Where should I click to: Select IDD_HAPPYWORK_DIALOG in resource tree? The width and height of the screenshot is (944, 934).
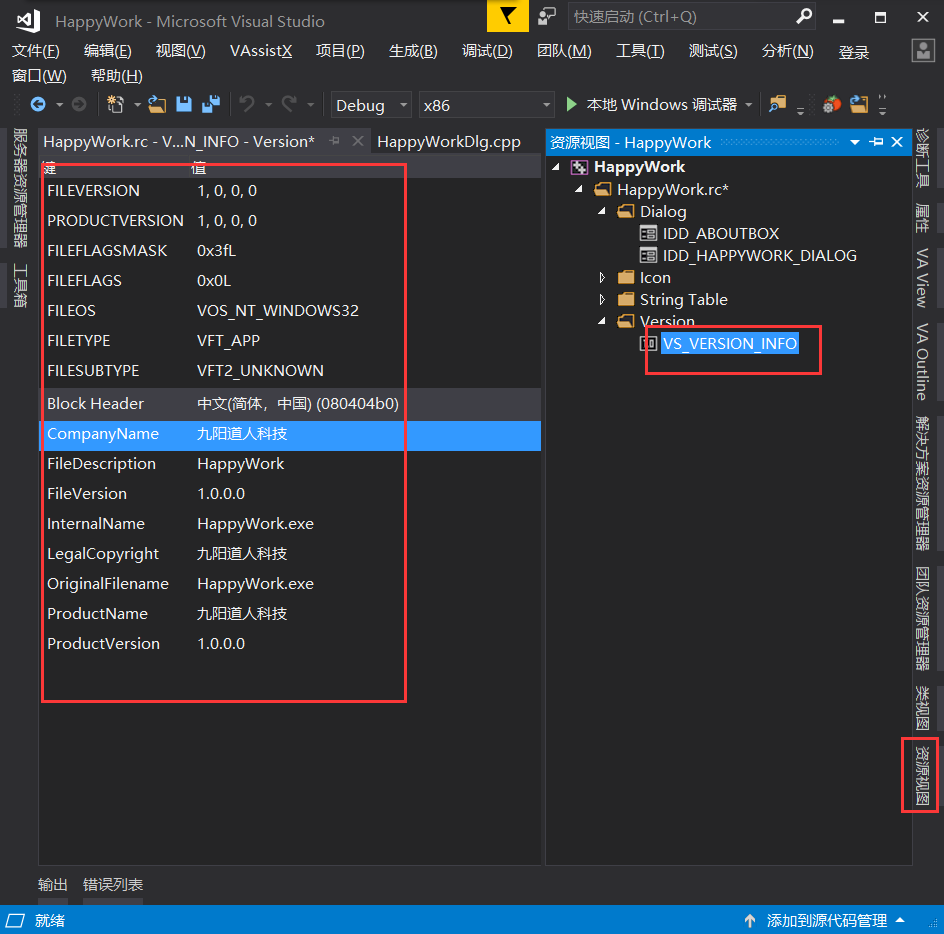pyautogui.click(x=759, y=255)
